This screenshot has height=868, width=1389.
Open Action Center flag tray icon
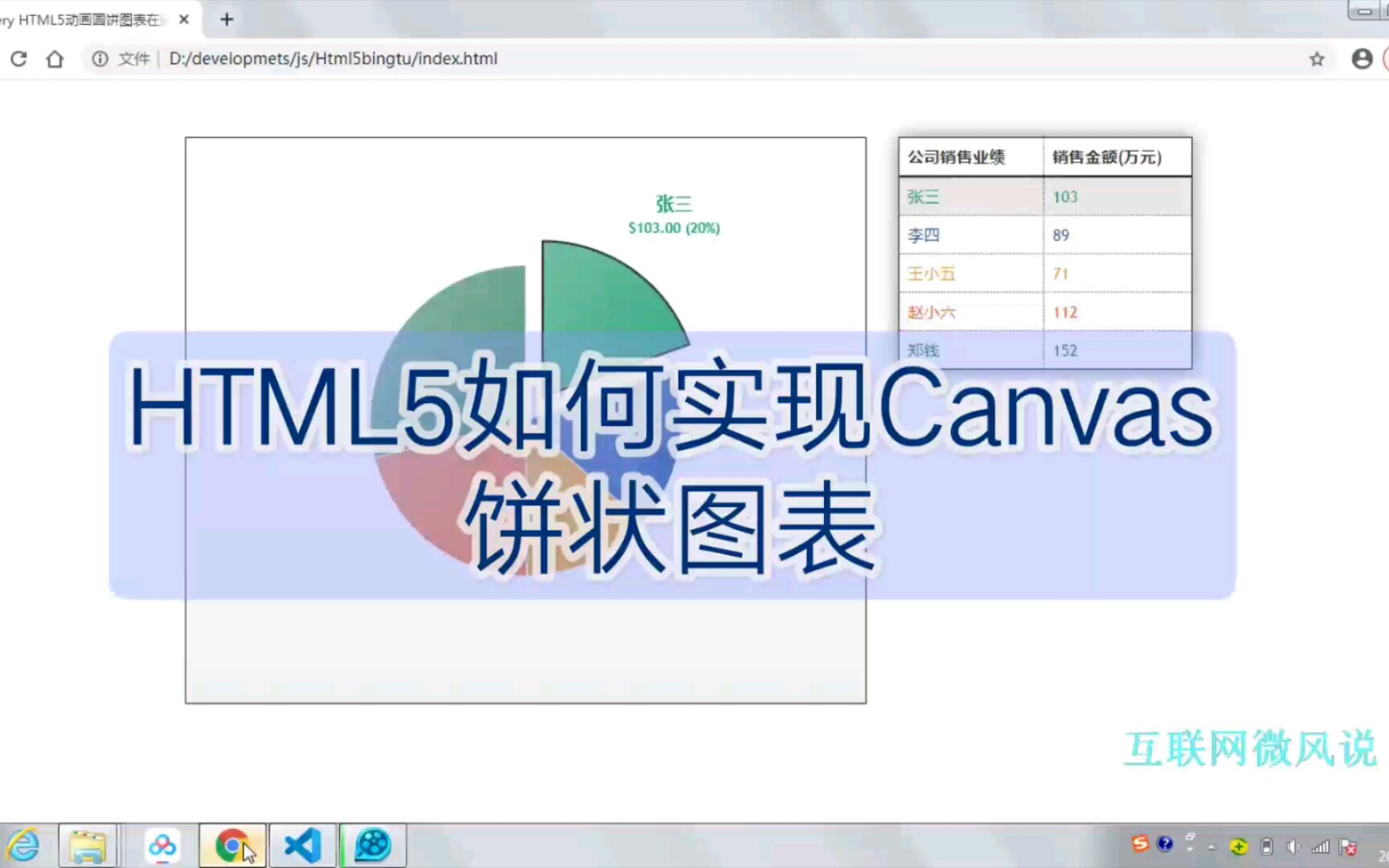(x=1348, y=846)
